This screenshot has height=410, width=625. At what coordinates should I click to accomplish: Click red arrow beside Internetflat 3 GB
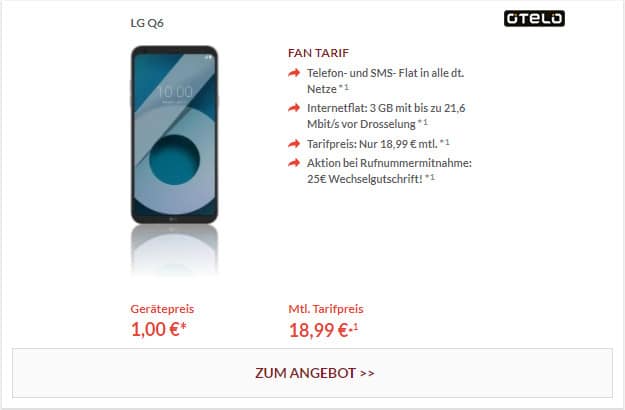click(x=294, y=108)
